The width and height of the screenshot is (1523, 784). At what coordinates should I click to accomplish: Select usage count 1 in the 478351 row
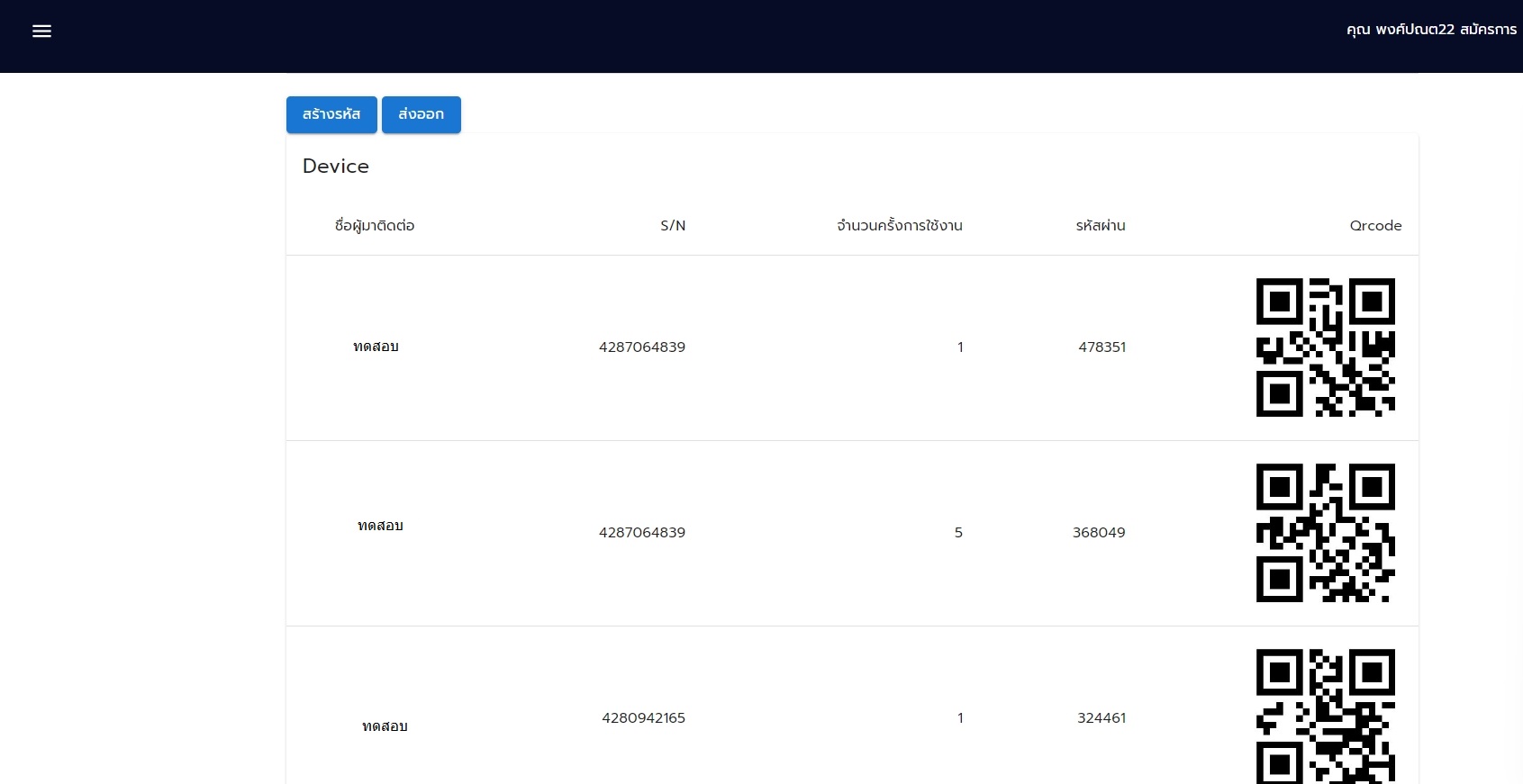[x=960, y=347]
